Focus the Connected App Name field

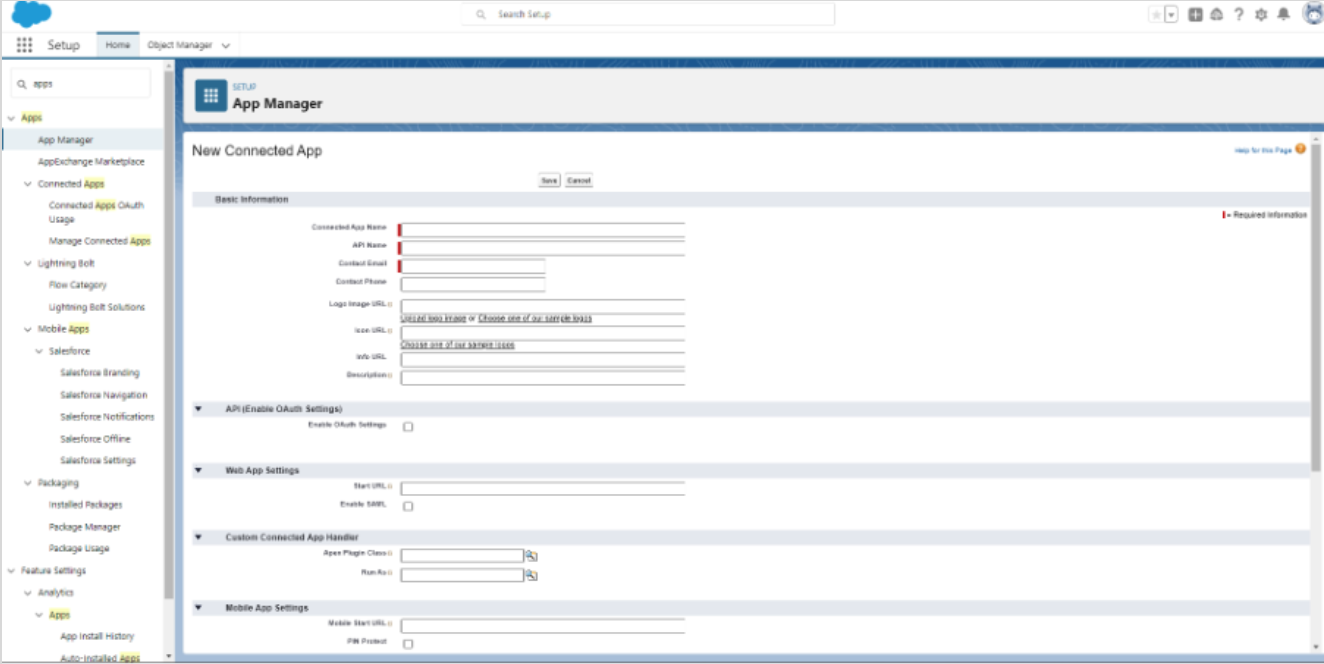point(543,229)
